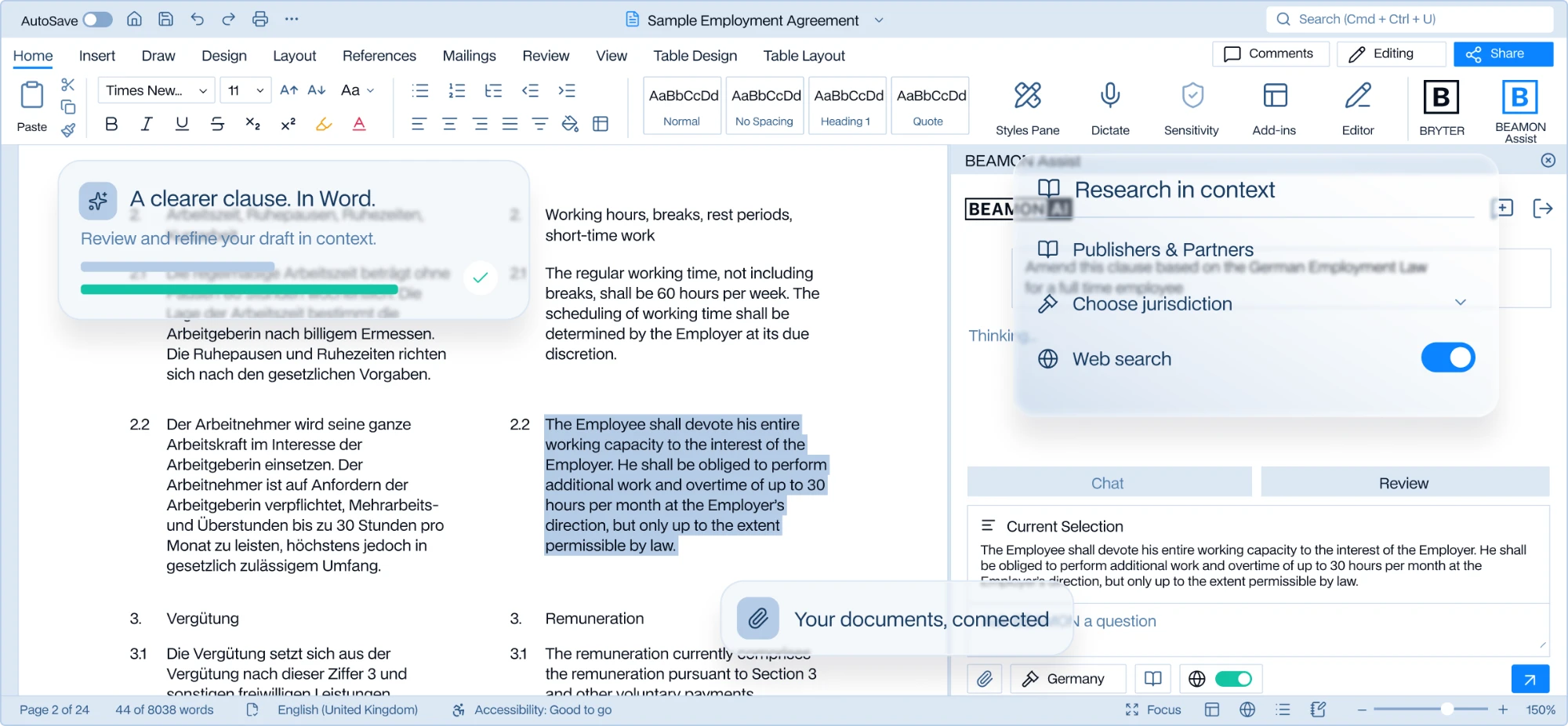Open the Insert ribbon tab
Image resolution: width=1568 pixels, height=726 pixels.
pyautogui.click(x=97, y=56)
